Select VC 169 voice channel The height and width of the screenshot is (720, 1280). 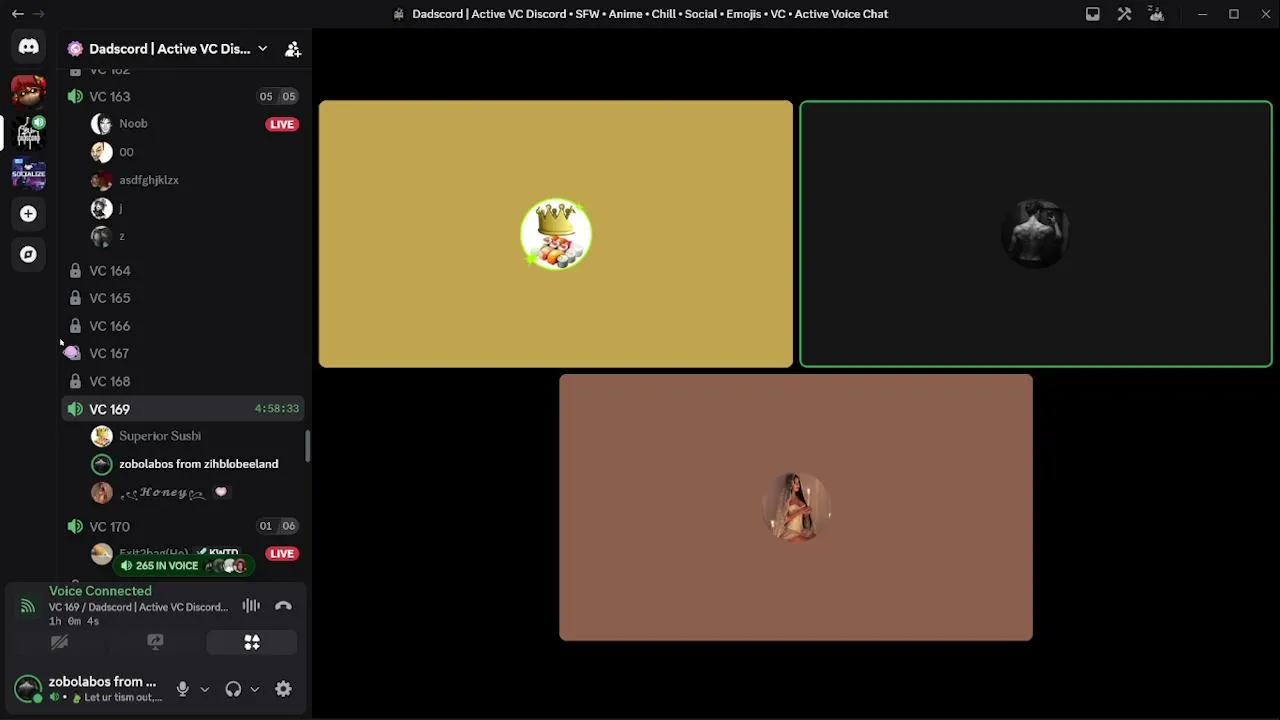pos(184,409)
